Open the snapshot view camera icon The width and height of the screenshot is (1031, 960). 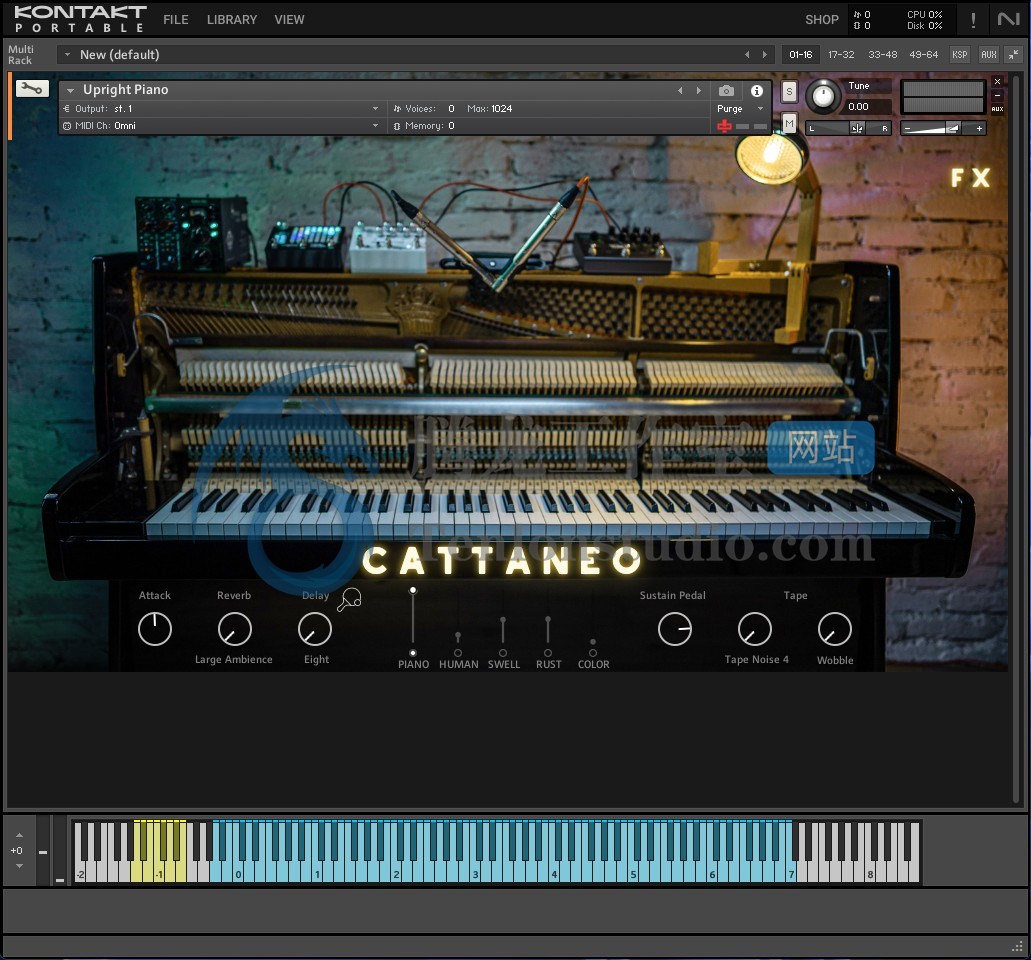click(726, 91)
